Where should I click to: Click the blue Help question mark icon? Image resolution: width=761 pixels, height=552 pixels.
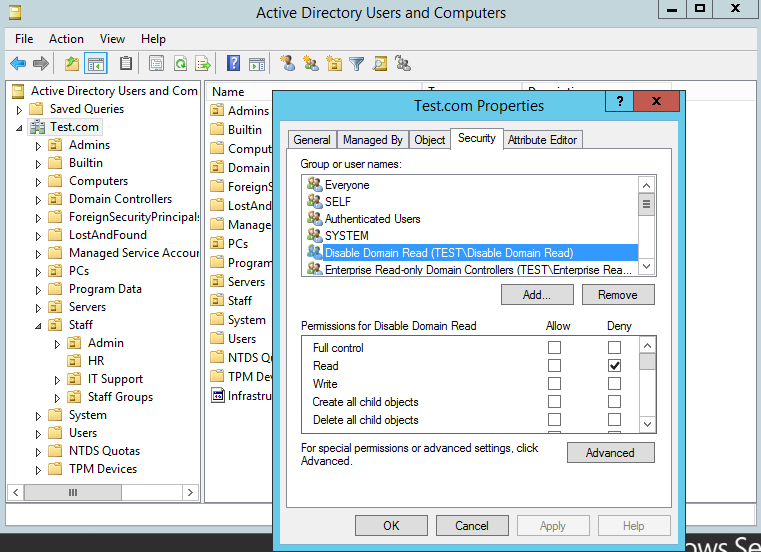233,63
